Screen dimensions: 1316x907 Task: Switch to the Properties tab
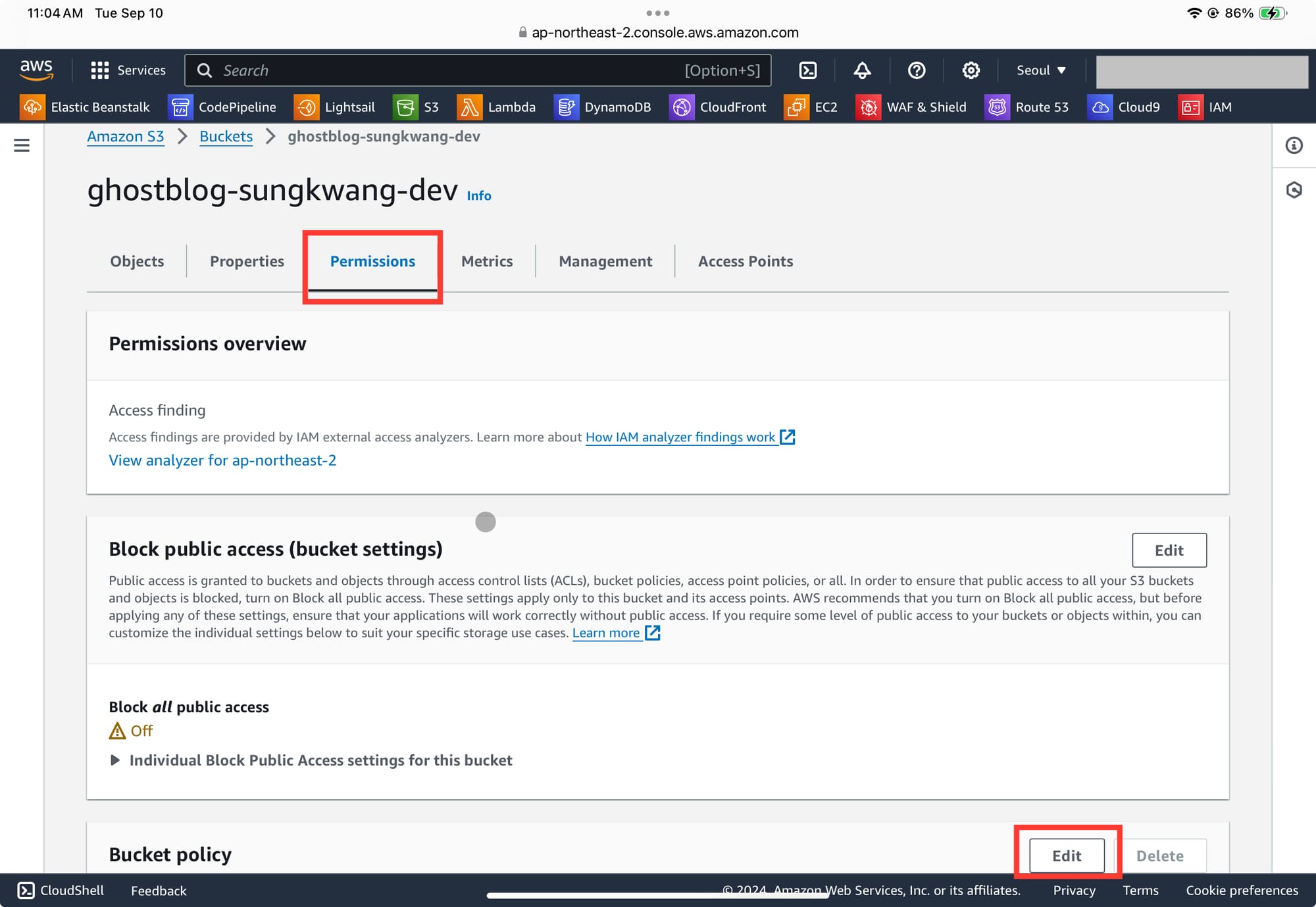247,261
